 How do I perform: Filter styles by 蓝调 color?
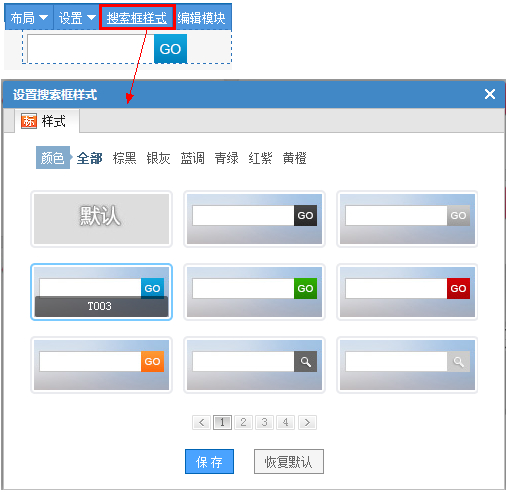192,158
